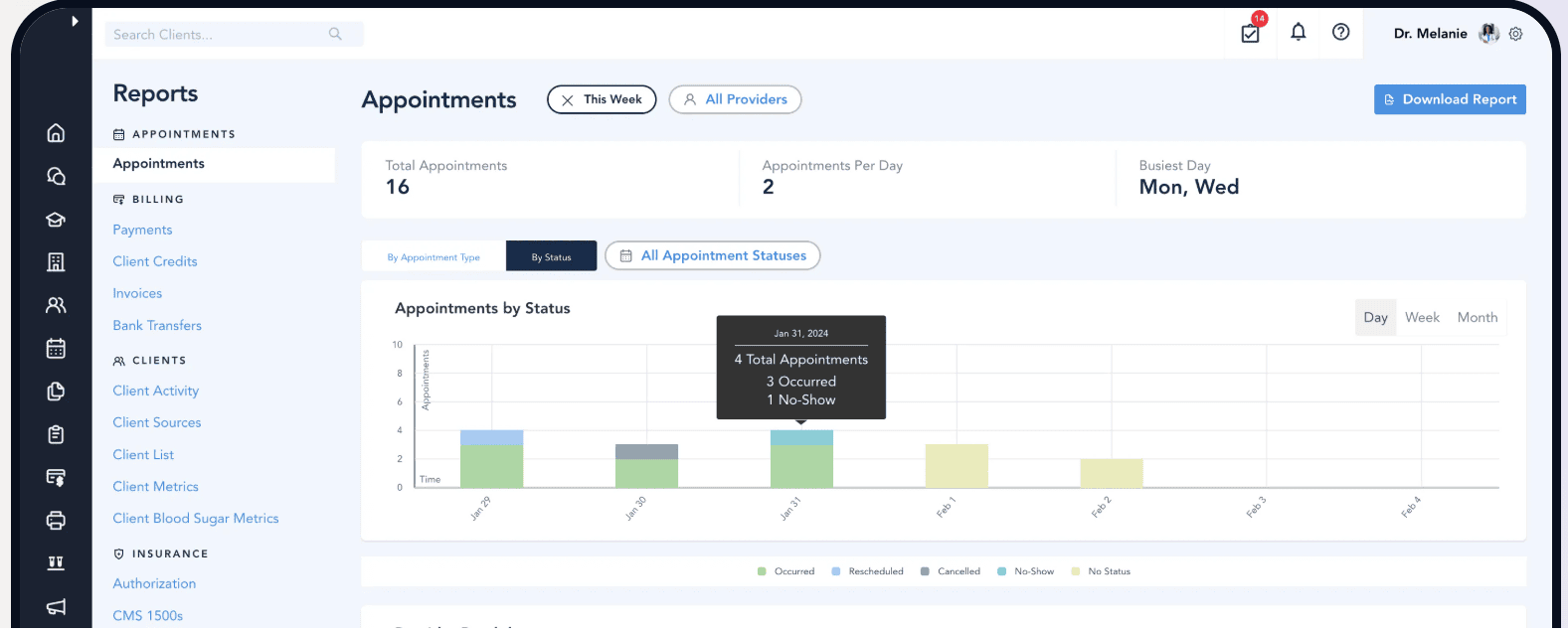Open the All Providers filter
The width and height of the screenshot is (1568, 632).
click(x=735, y=99)
